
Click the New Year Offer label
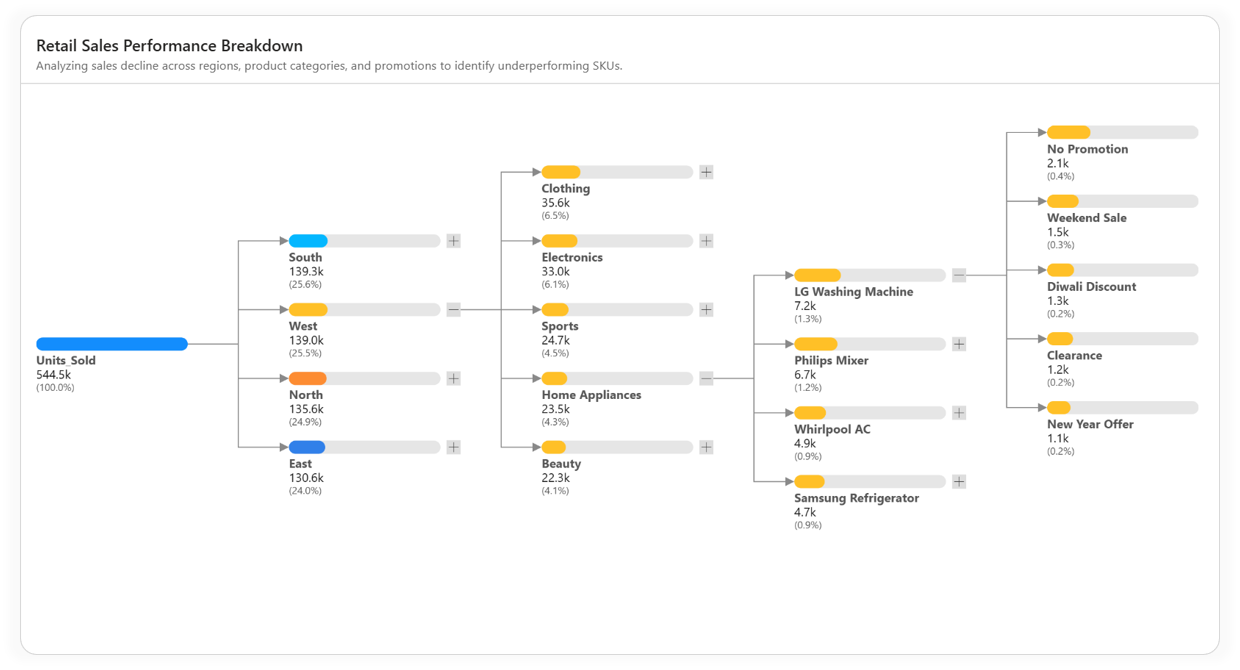[x=1090, y=424]
